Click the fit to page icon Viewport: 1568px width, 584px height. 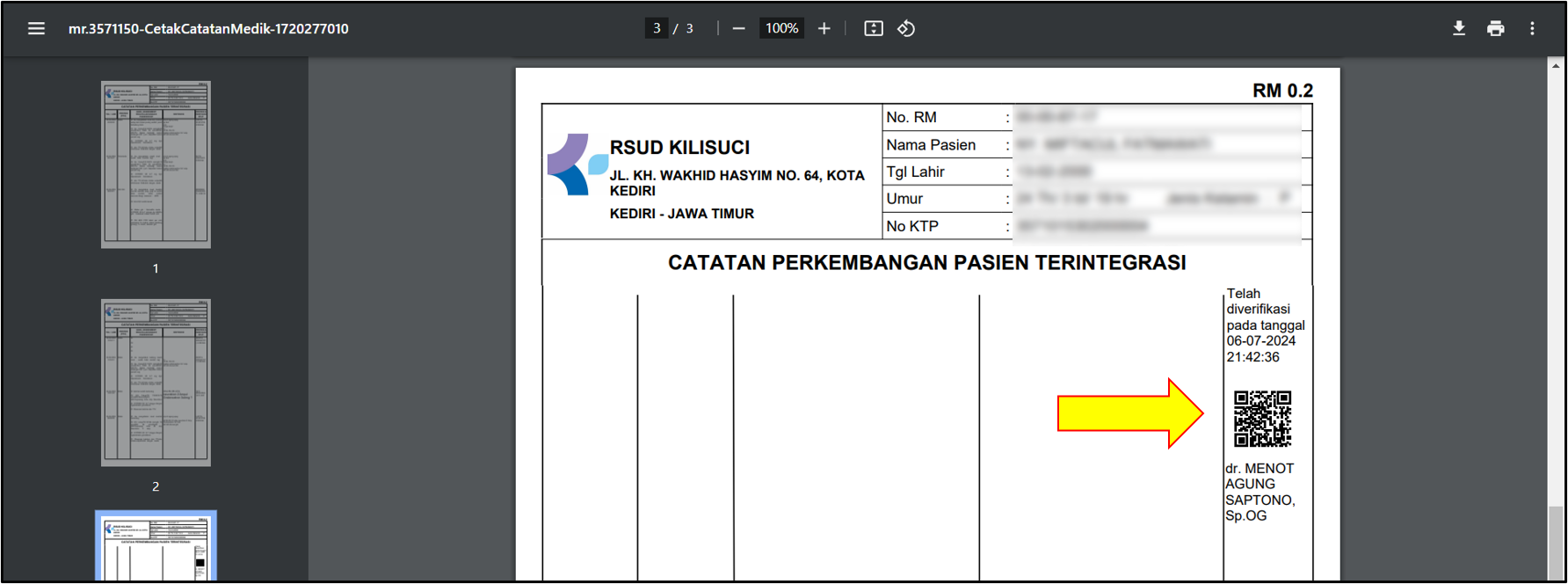pos(874,28)
